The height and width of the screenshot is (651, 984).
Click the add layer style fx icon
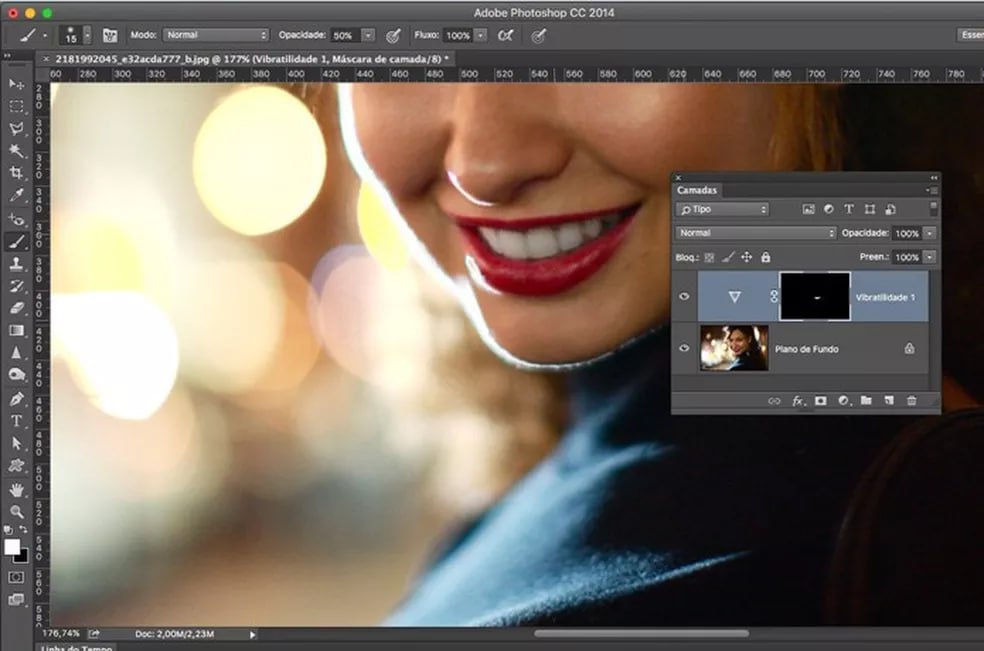[798, 401]
